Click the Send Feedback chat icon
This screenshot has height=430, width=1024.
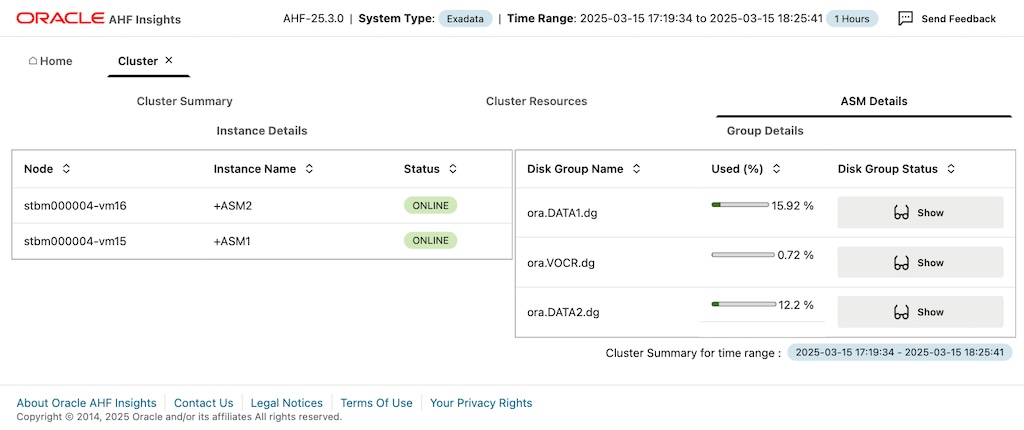(905, 18)
